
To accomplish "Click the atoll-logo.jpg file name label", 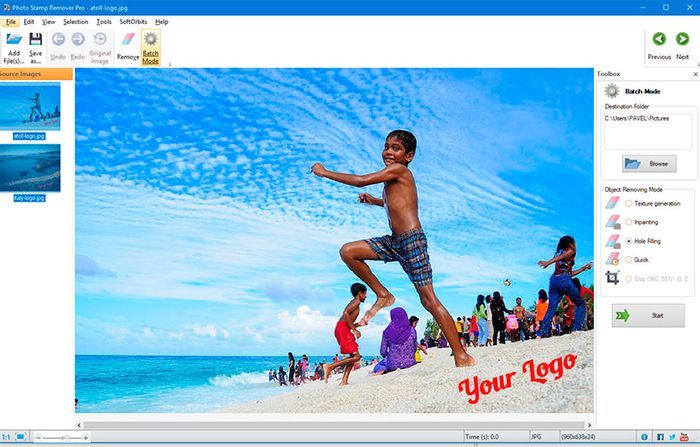I will pos(29,136).
